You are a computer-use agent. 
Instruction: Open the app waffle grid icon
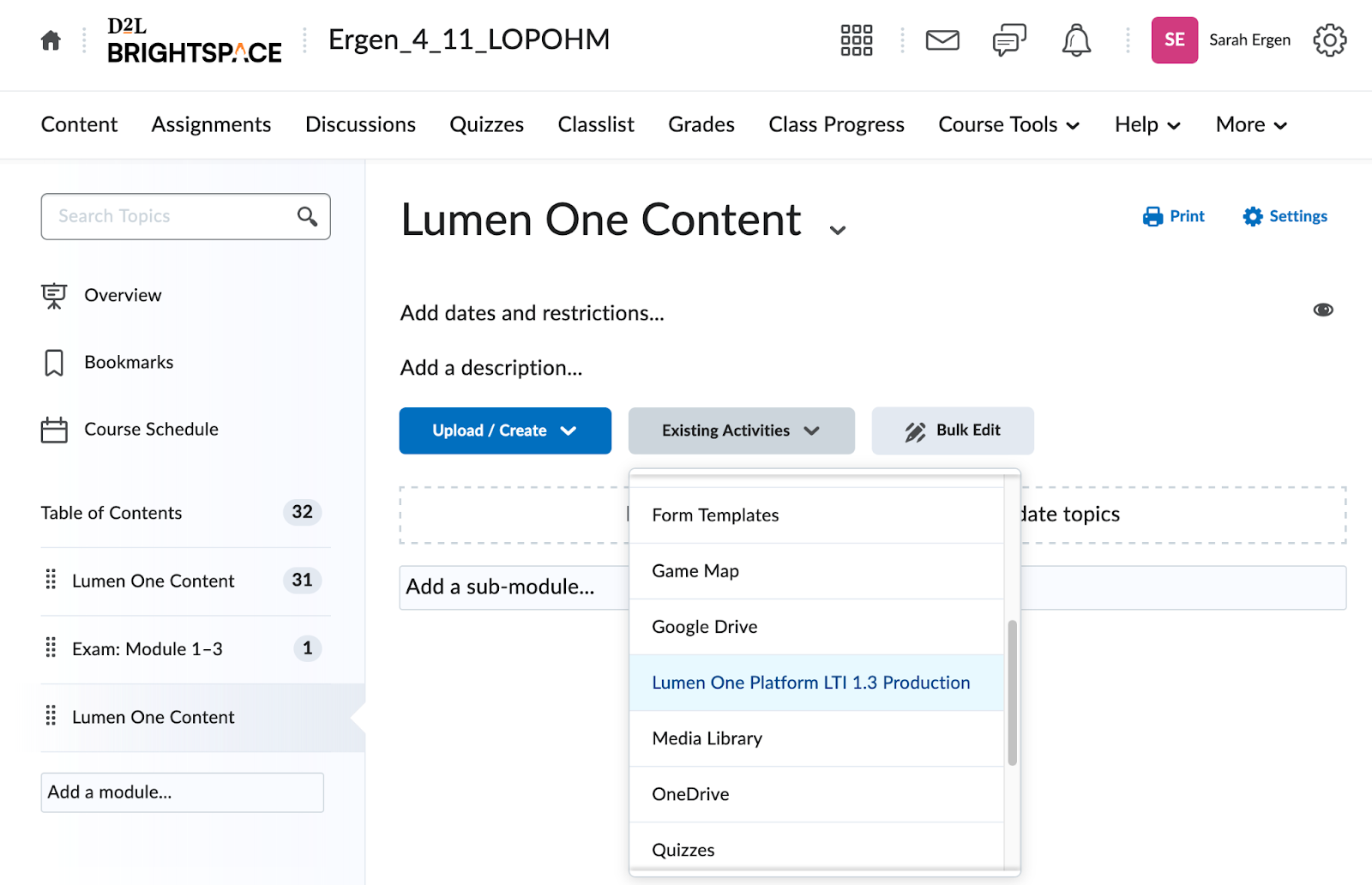pos(856,39)
